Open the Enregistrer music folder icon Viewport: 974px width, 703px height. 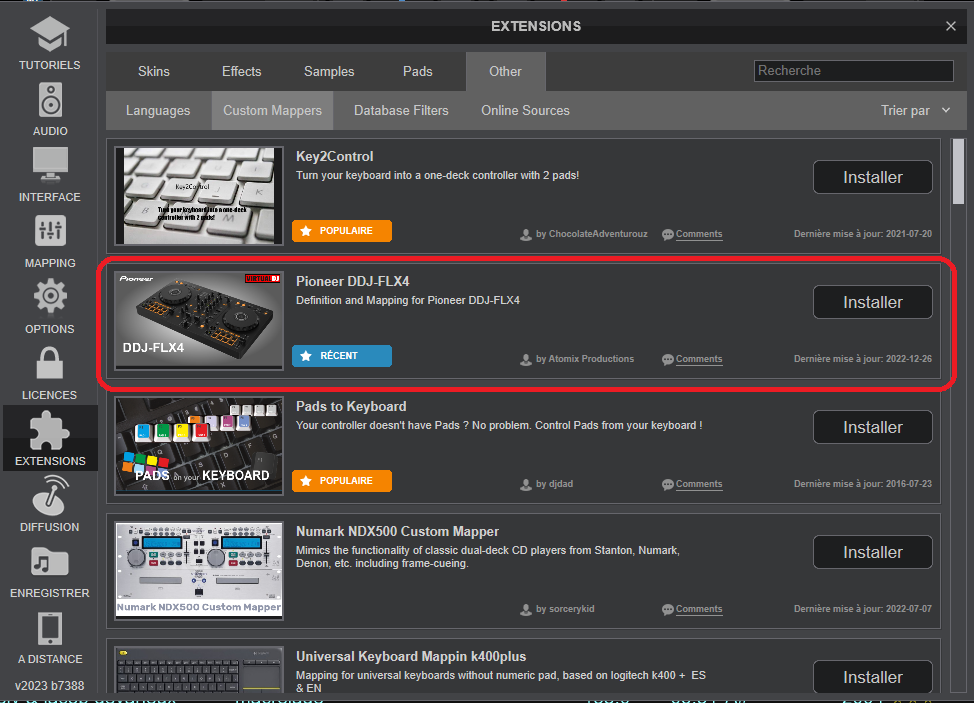(x=50, y=562)
